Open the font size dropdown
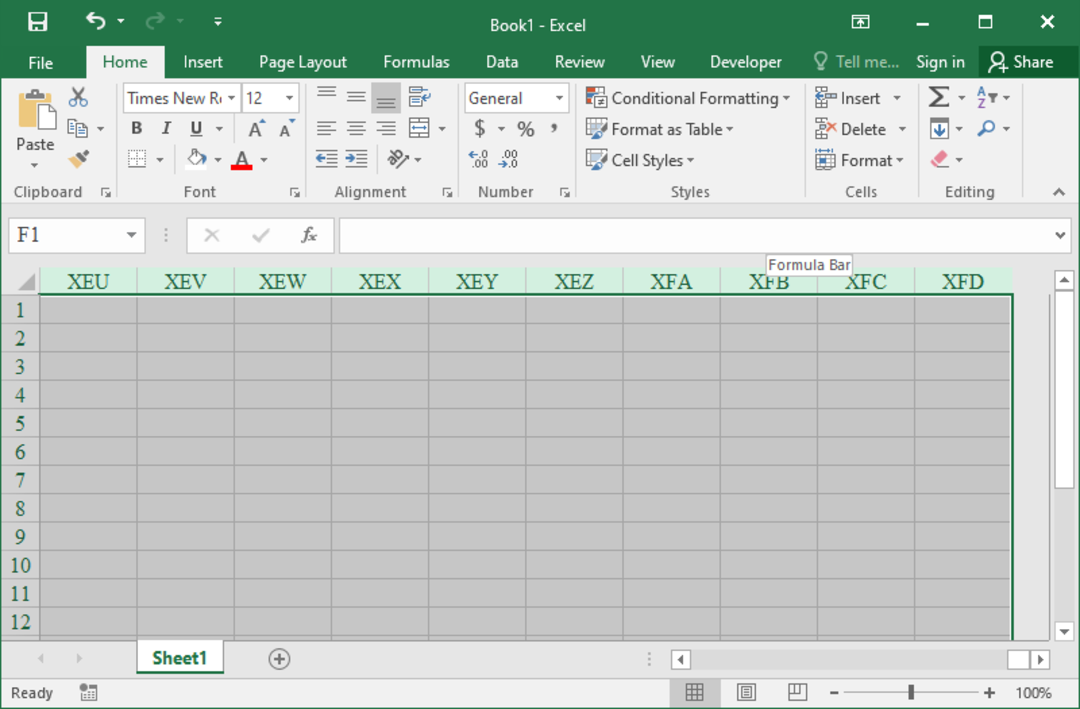1080x709 pixels. 289,99
